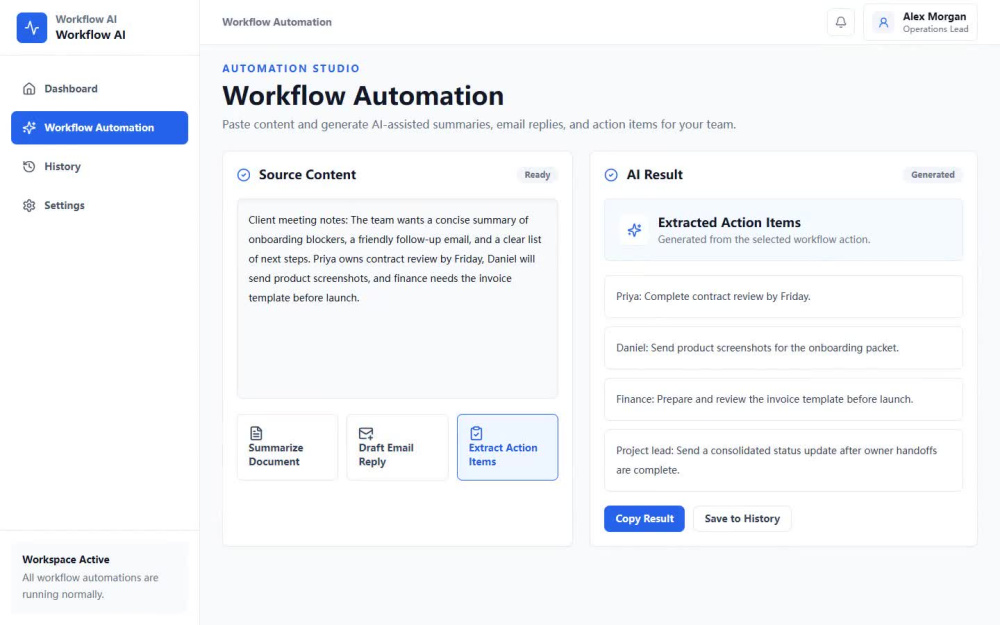Click the check circle icon beside Source Content
Viewport: 1000px width, 625px height.
(x=244, y=175)
